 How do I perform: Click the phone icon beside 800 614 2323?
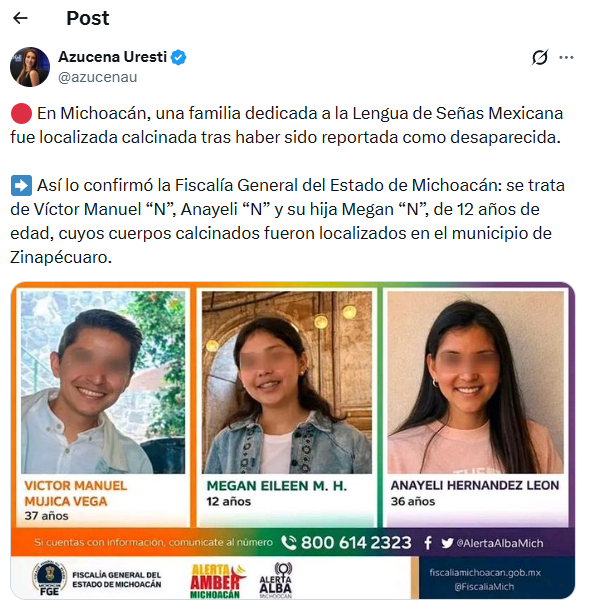tap(289, 543)
